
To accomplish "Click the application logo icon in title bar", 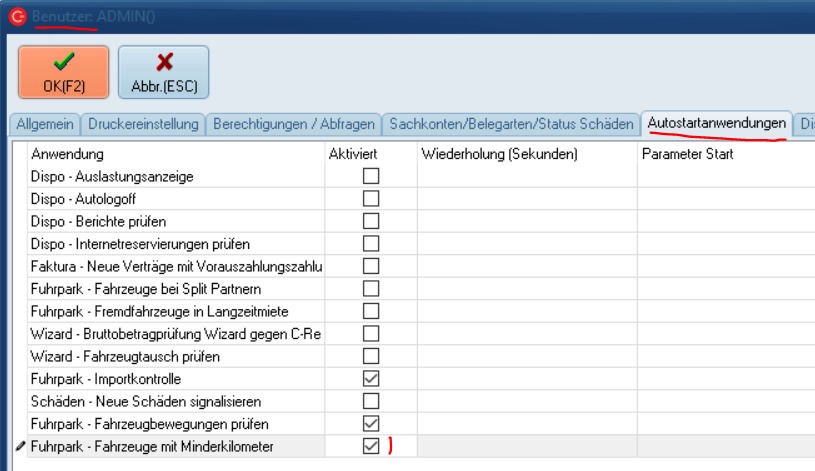I will coord(16,17).
